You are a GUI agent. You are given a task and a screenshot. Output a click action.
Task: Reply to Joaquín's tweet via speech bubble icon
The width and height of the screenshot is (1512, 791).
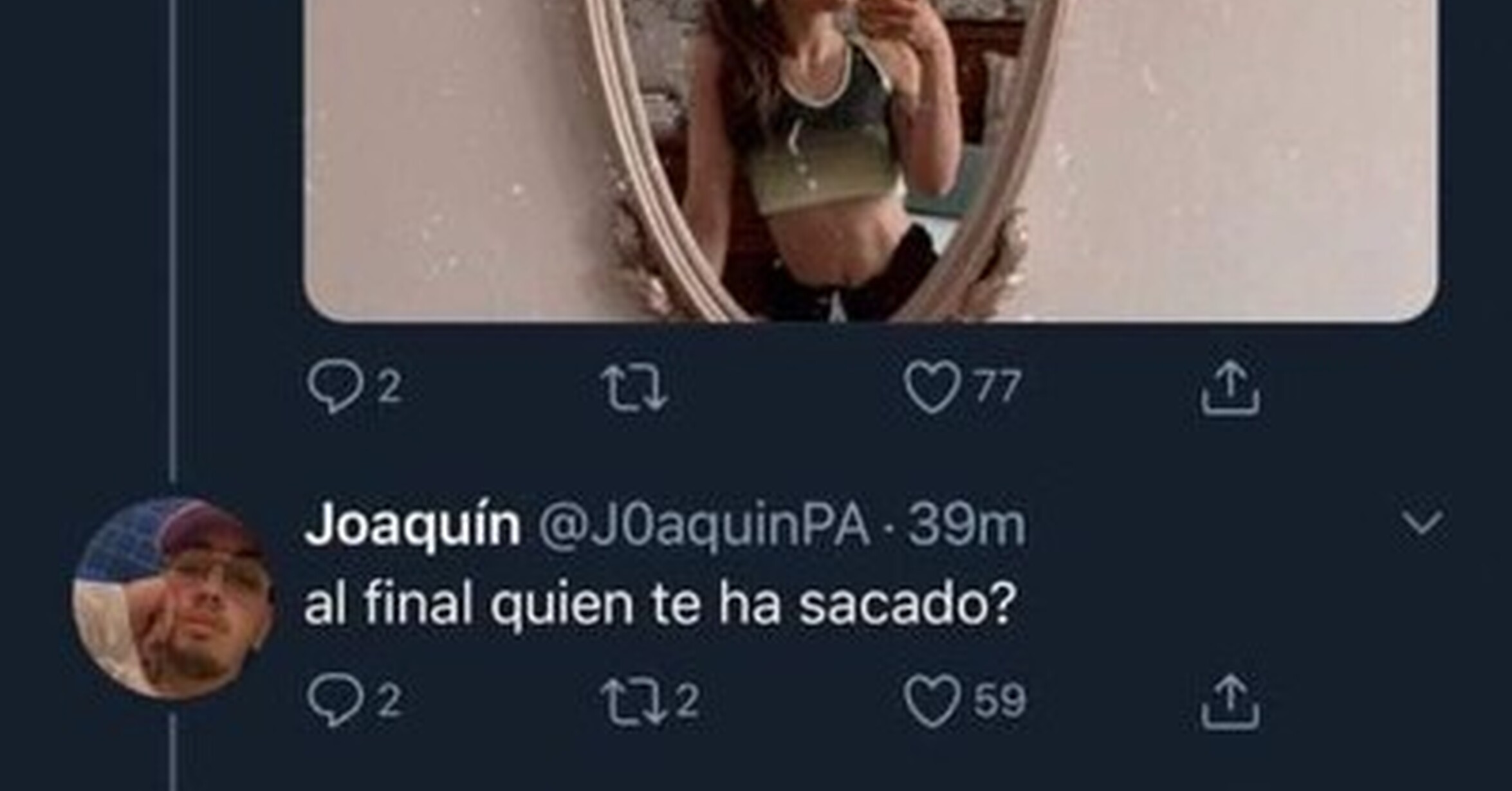[x=334, y=701]
